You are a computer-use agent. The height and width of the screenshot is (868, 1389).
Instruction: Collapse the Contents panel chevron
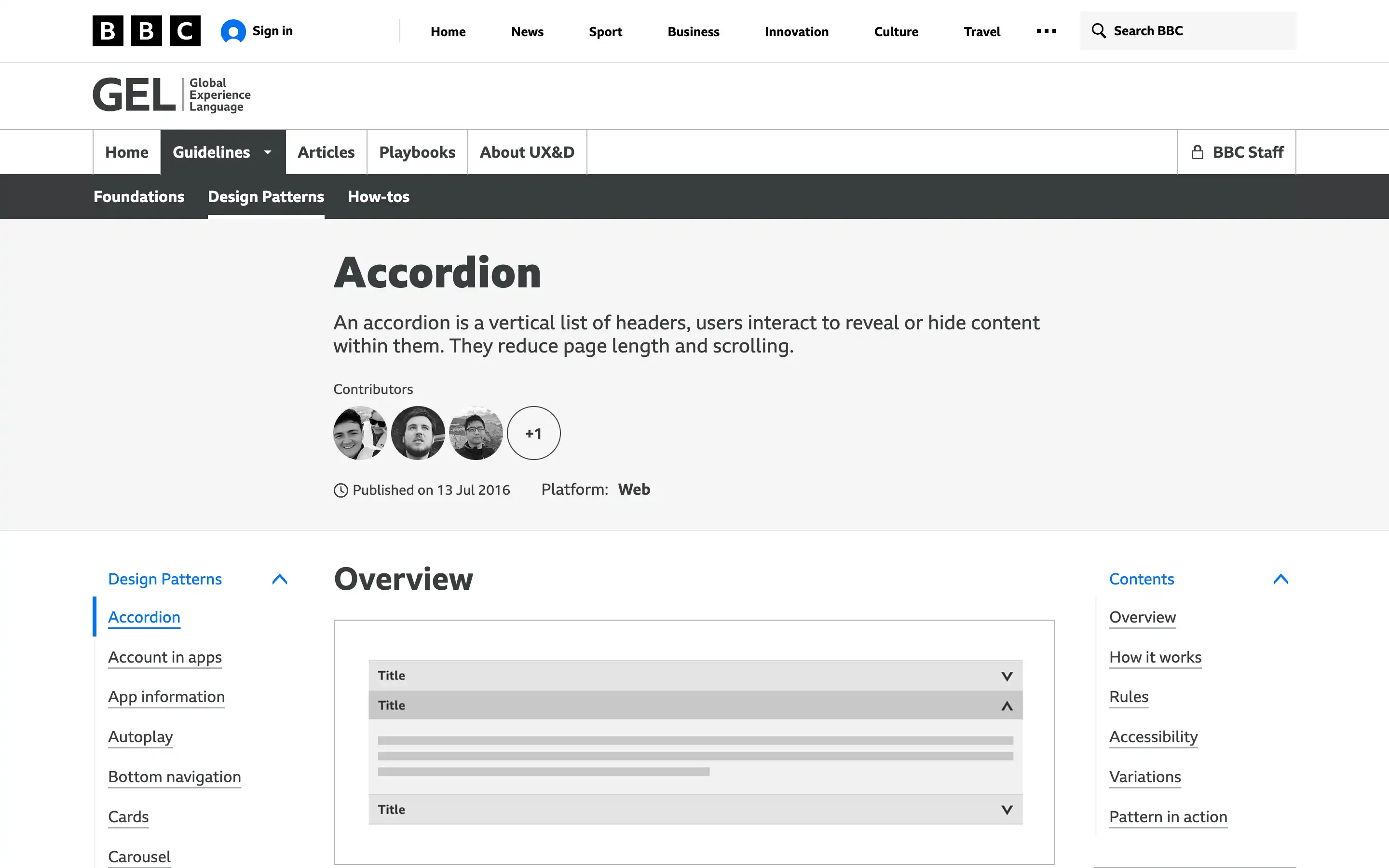[1280, 579]
